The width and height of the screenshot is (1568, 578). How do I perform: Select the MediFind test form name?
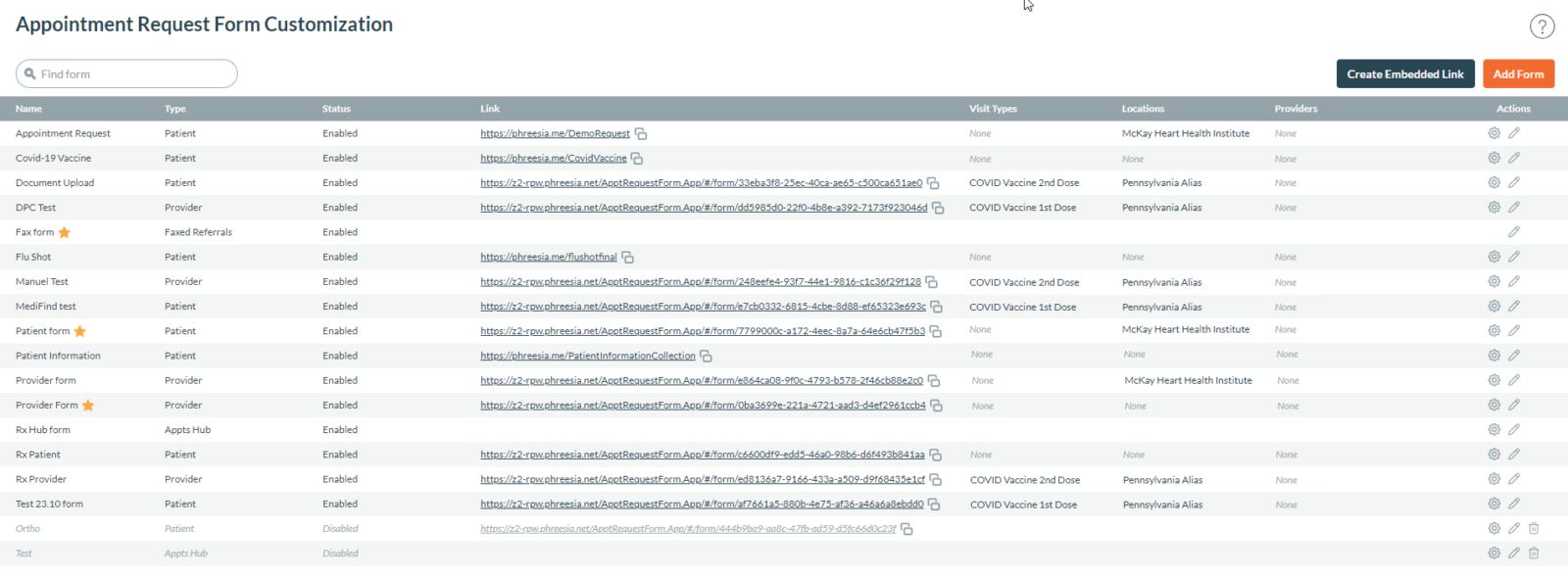coord(45,307)
